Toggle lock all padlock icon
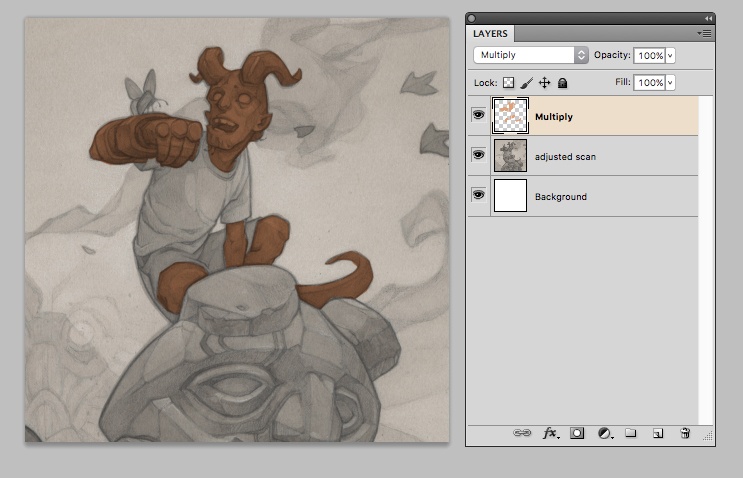The height and width of the screenshot is (478, 743). (x=562, y=83)
